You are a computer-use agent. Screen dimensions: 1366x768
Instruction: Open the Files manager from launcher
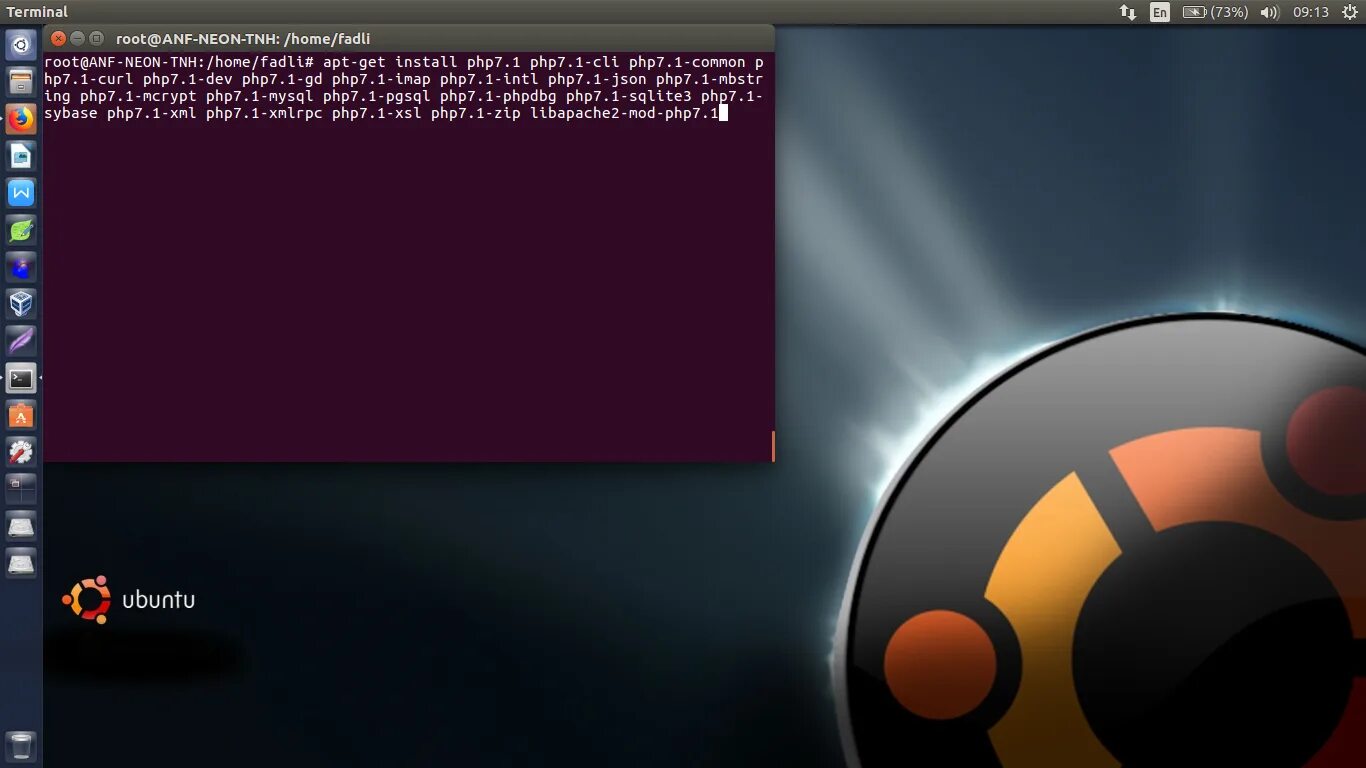[x=21, y=81]
